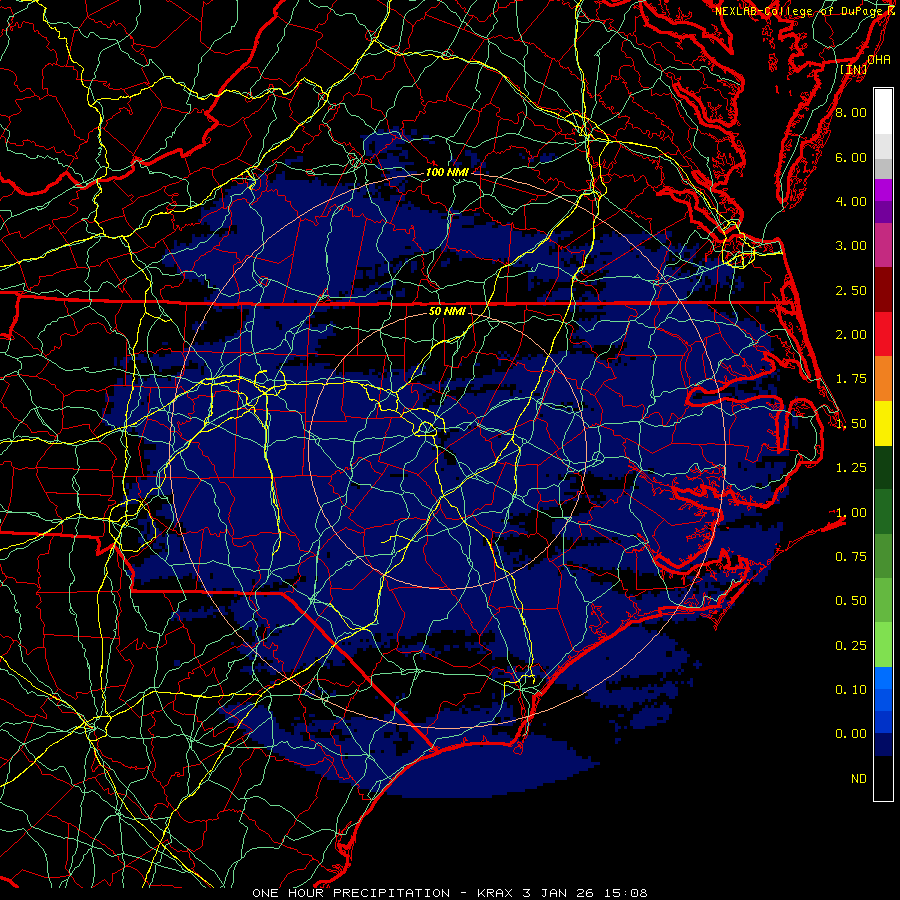Pick the dark purple legend swatch
Screen dimensions: 900x900
click(883, 212)
